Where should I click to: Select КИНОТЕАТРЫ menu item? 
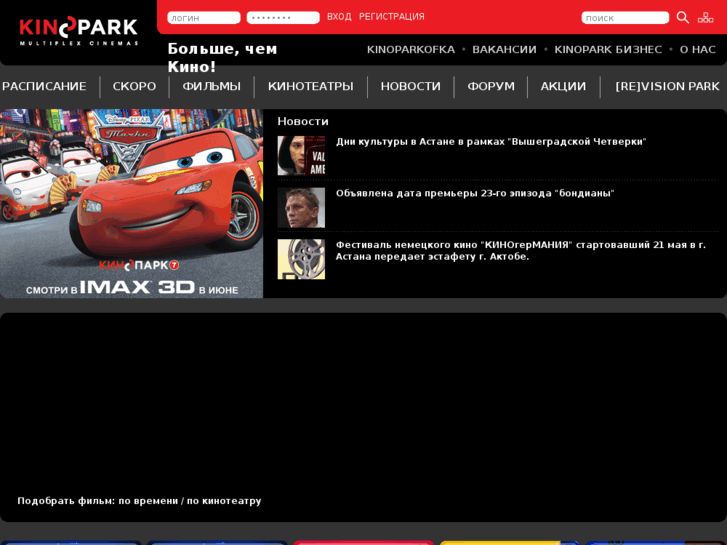pos(311,86)
